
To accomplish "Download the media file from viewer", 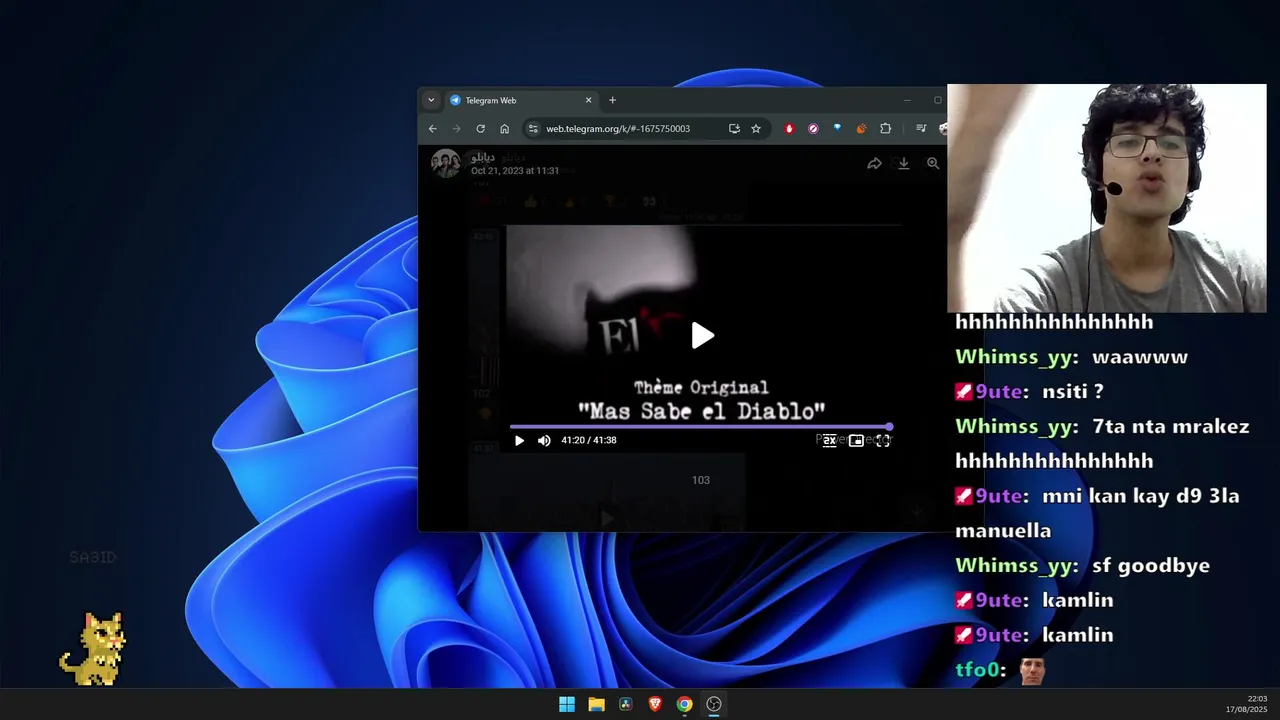I will click(903, 163).
